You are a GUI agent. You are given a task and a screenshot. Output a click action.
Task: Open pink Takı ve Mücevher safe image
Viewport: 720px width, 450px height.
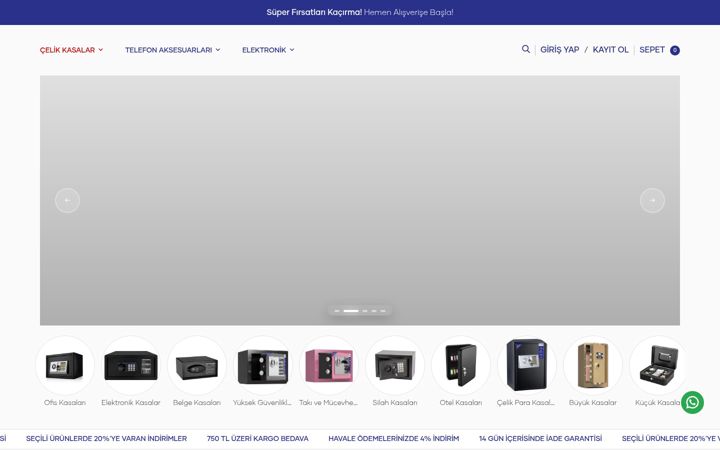(x=329, y=366)
